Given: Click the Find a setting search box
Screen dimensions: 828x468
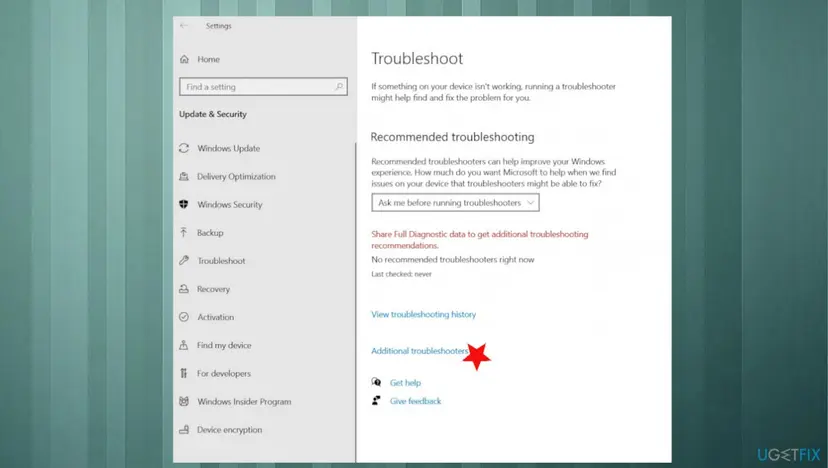Looking at the screenshot, I should [263, 87].
